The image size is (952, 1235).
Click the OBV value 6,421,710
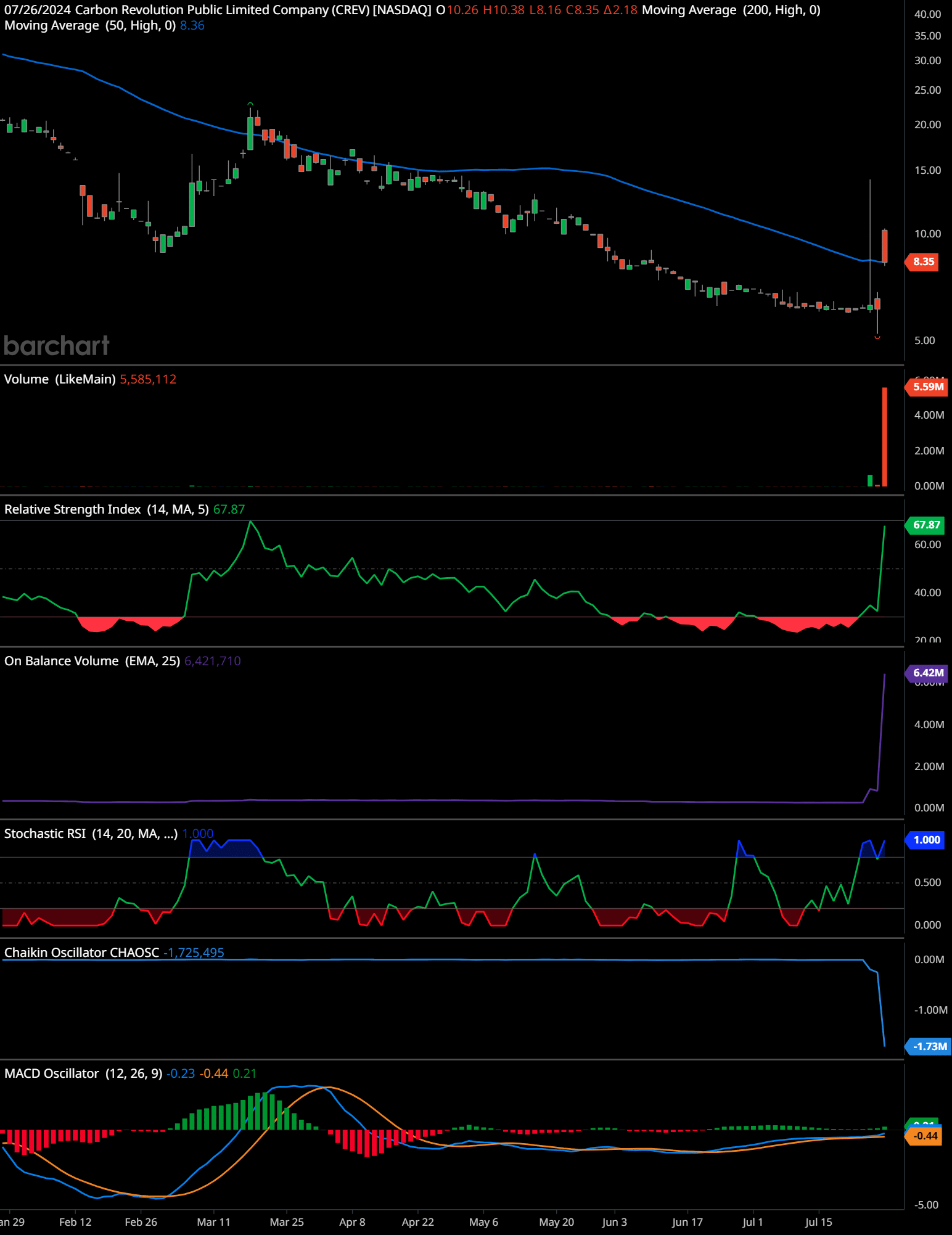point(213,661)
